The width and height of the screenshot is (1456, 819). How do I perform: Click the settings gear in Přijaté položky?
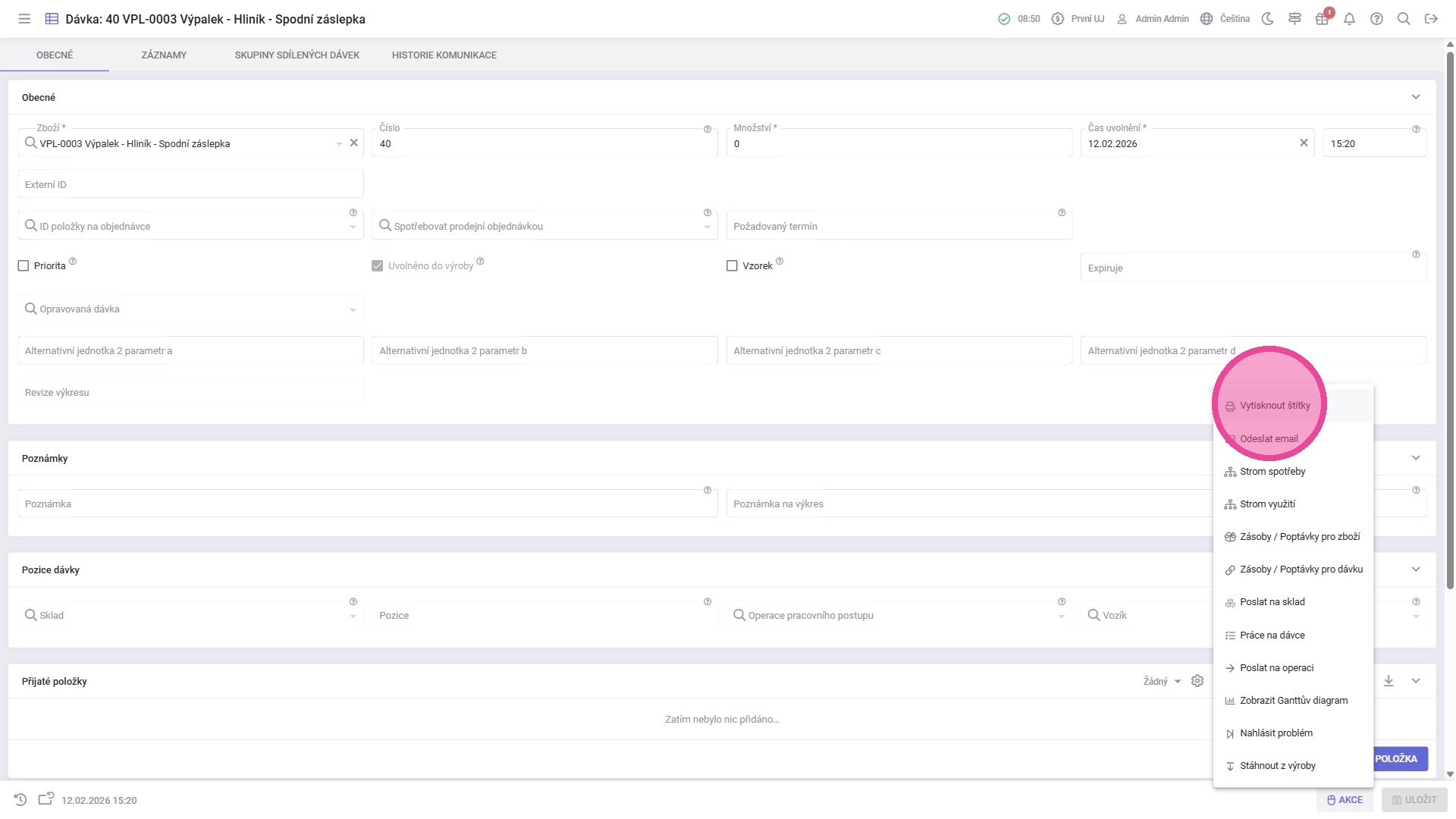(x=1197, y=681)
